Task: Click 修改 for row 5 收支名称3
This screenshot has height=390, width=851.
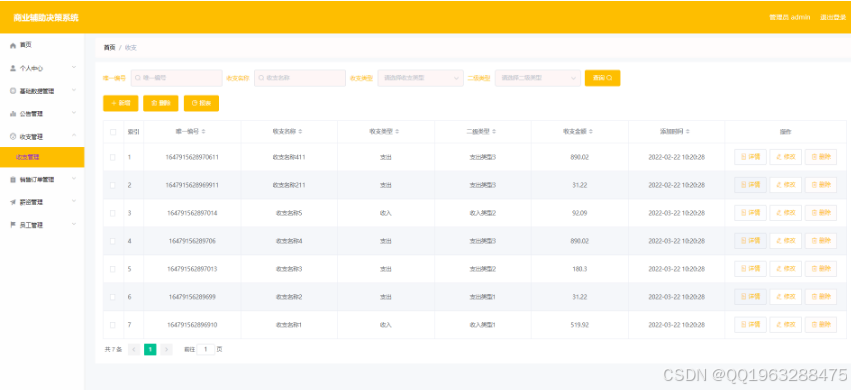Action: coord(786,268)
